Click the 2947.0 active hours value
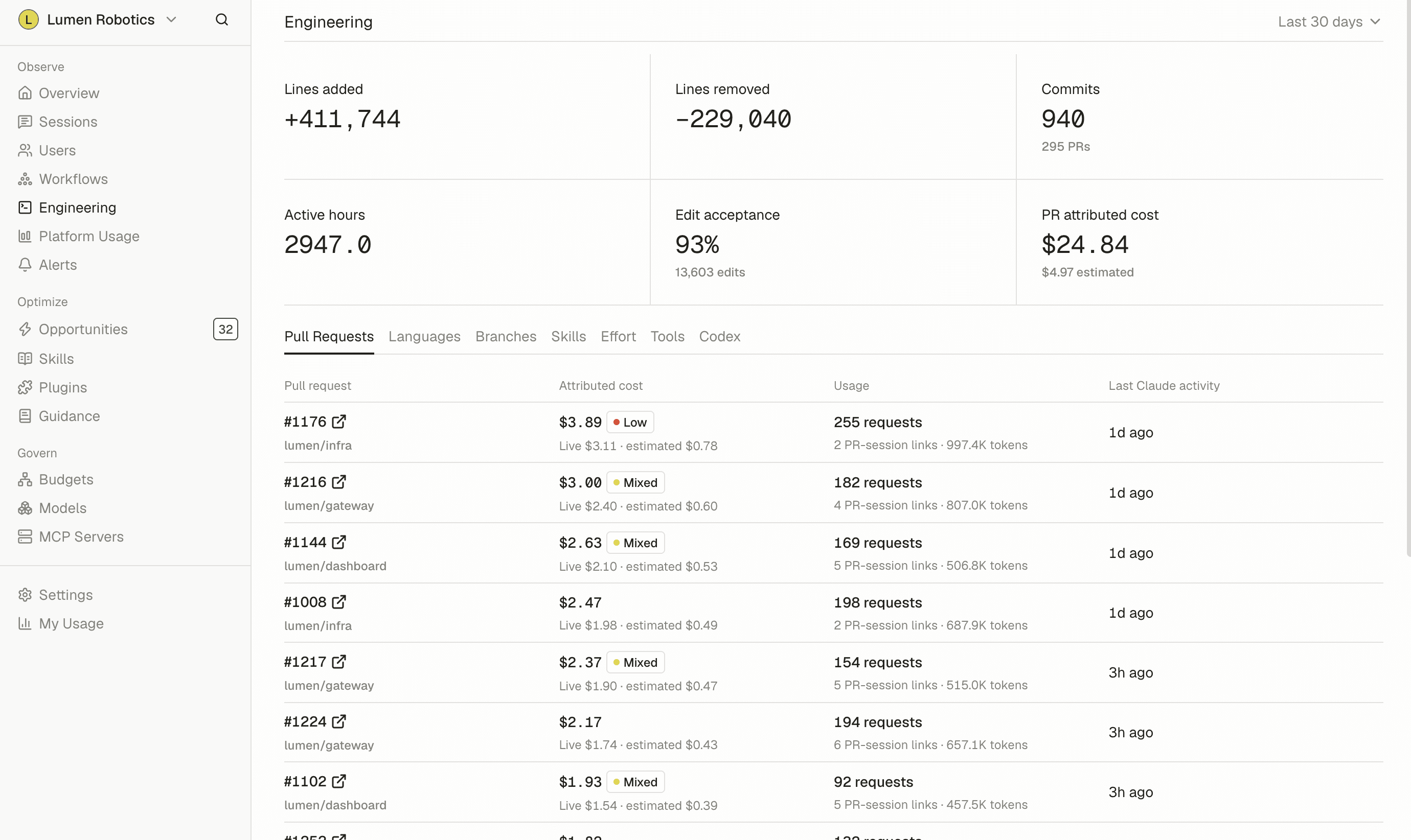1411x840 pixels. point(328,245)
